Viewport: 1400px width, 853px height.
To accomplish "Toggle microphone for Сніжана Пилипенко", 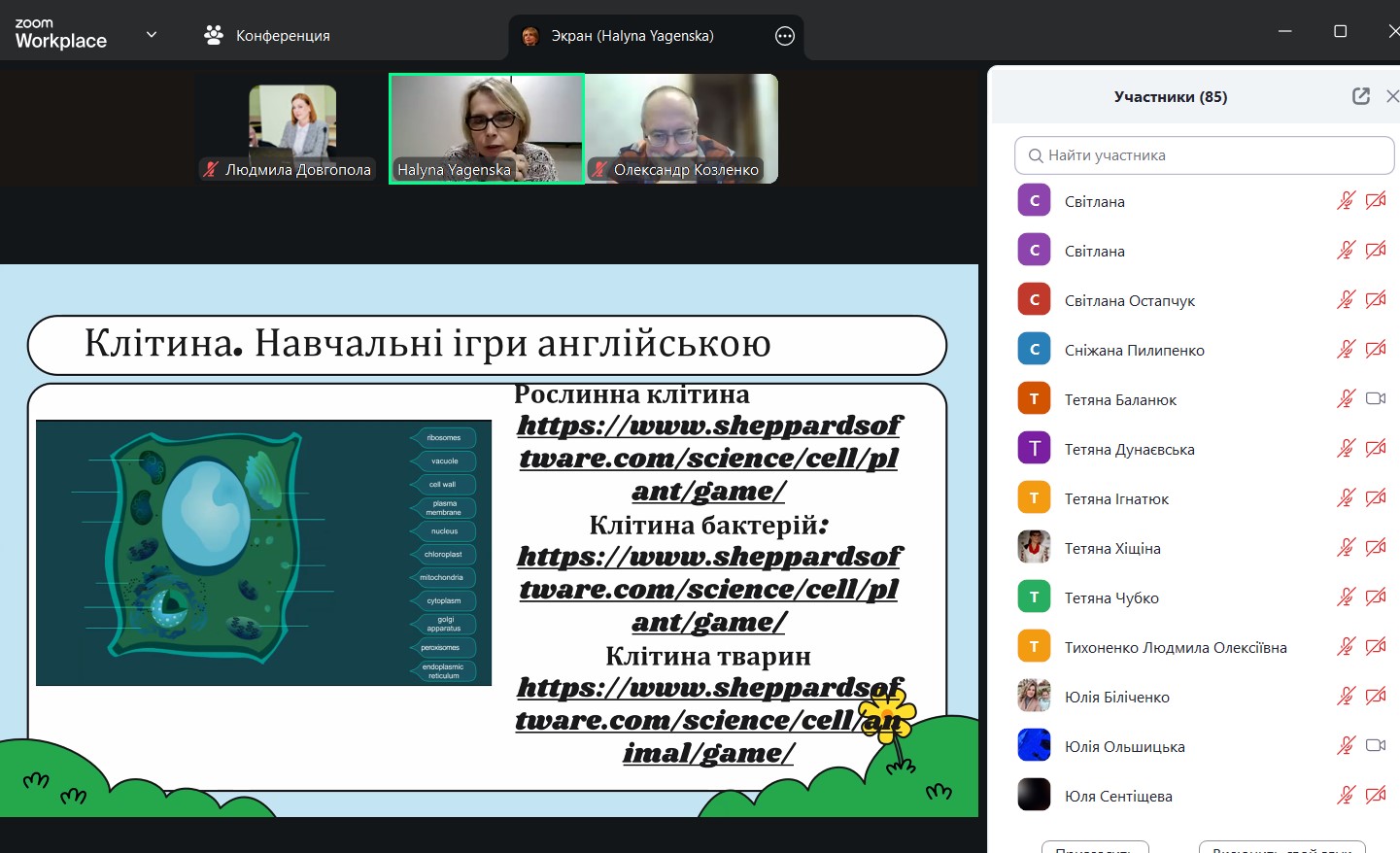I will tap(1346, 350).
